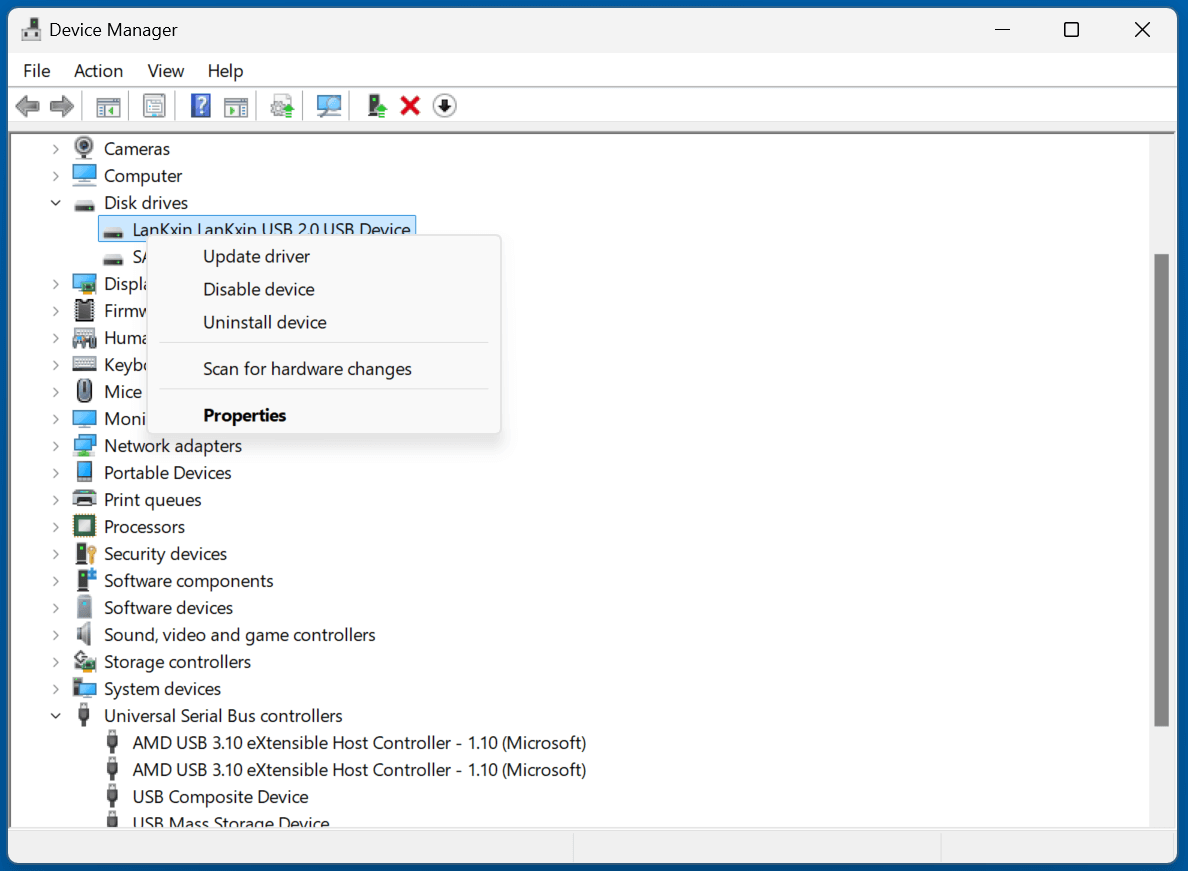This screenshot has height=871, width=1188.
Task: Toggle the action pane visibility toolbar icon
Action: (236, 105)
